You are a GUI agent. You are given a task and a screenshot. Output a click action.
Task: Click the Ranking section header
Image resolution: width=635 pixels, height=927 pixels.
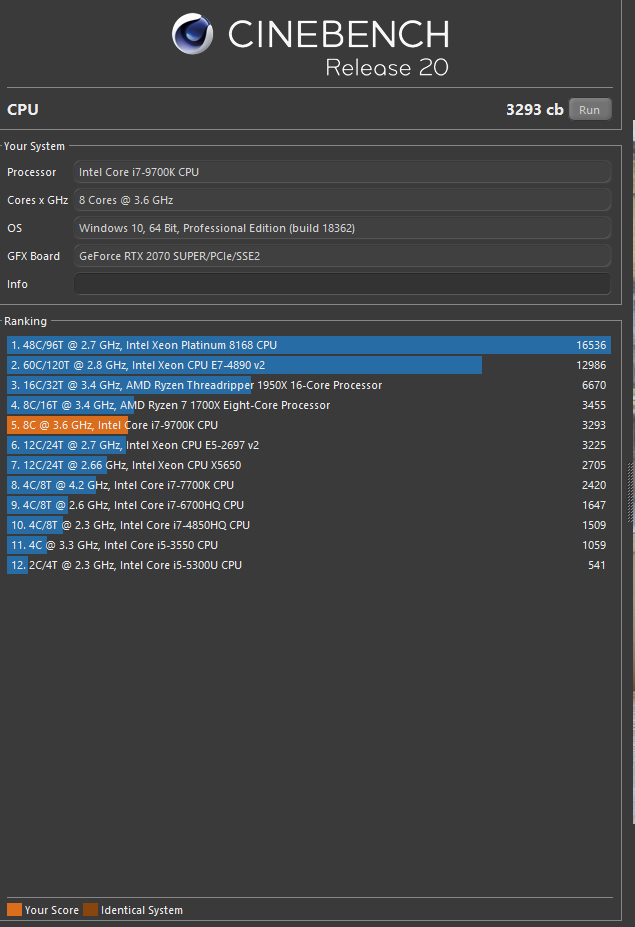pos(25,321)
